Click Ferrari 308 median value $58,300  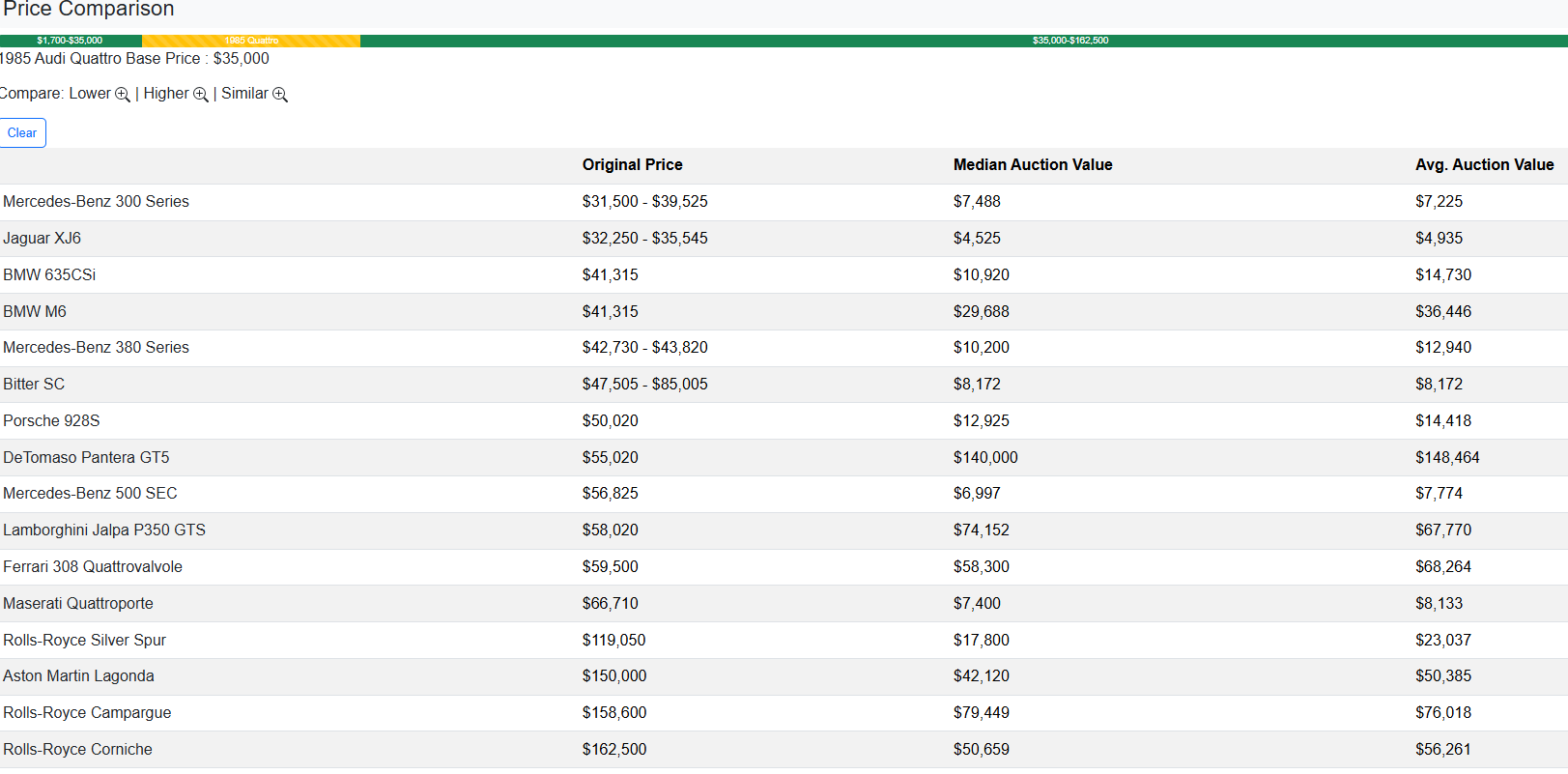(981, 567)
